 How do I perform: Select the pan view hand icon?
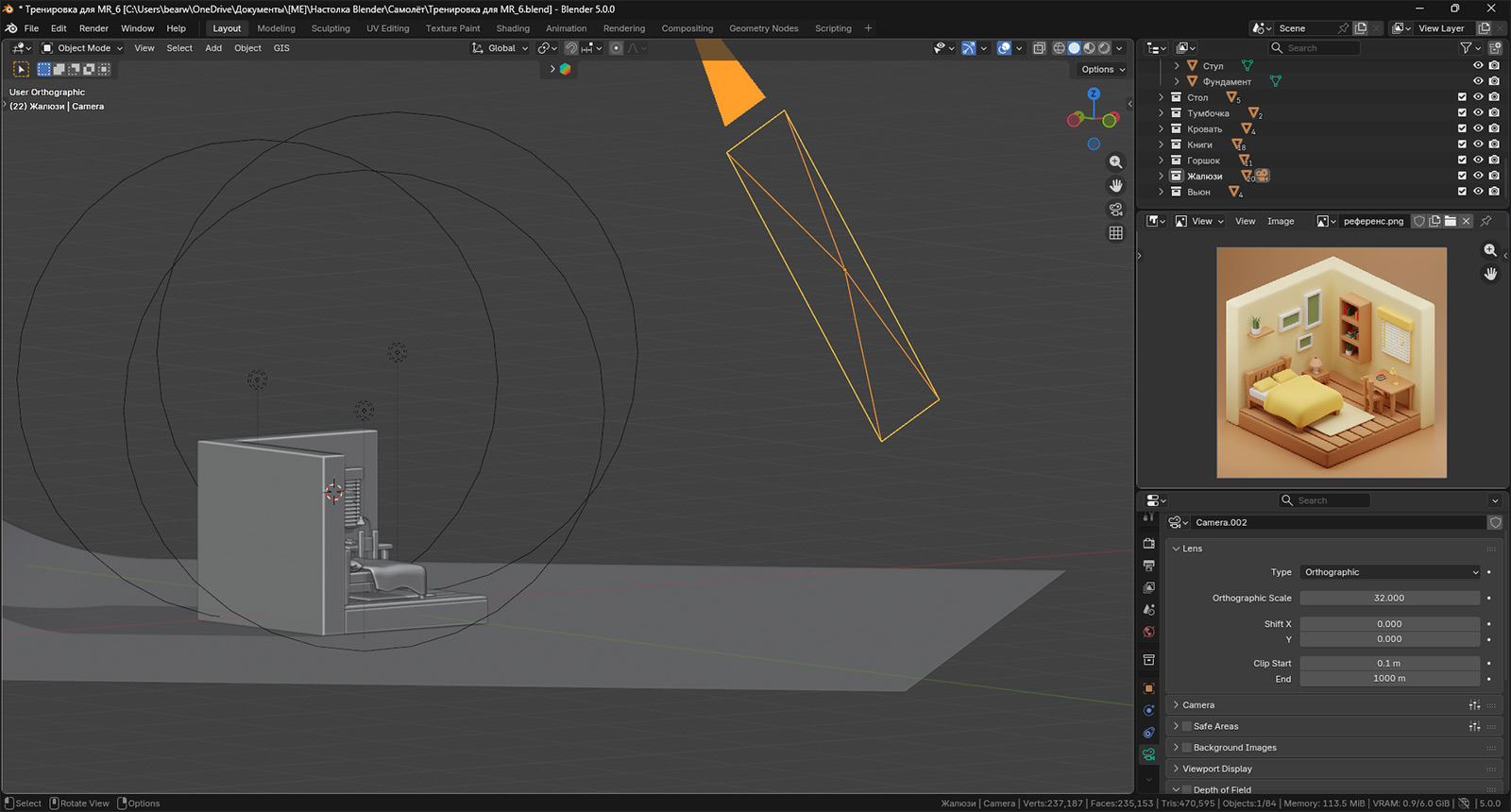click(1115, 186)
